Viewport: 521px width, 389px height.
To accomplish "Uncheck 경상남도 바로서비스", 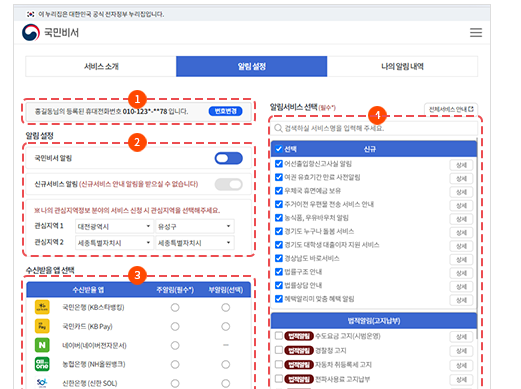I will (x=279, y=258).
